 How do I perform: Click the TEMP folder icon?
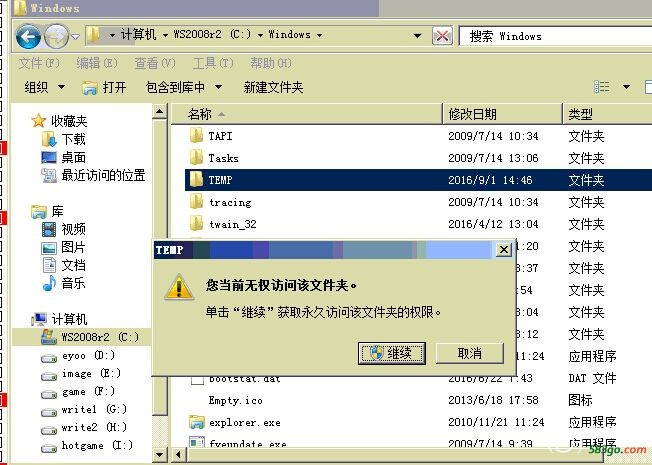click(196, 180)
